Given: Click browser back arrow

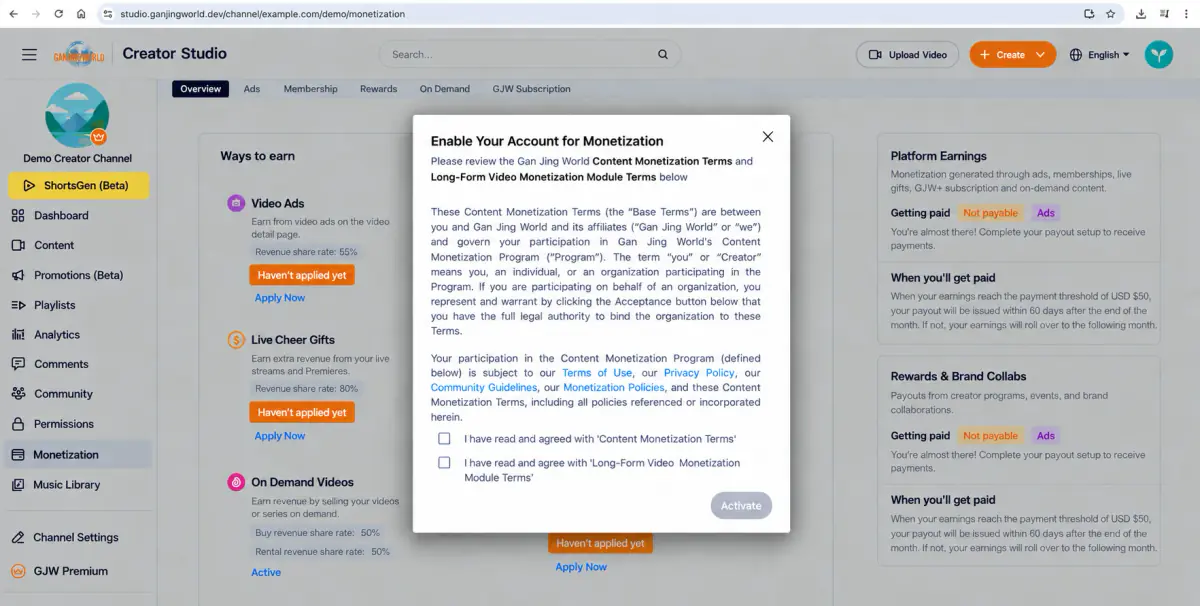Looking at the screenshot, I should click(x=14, y=14).
